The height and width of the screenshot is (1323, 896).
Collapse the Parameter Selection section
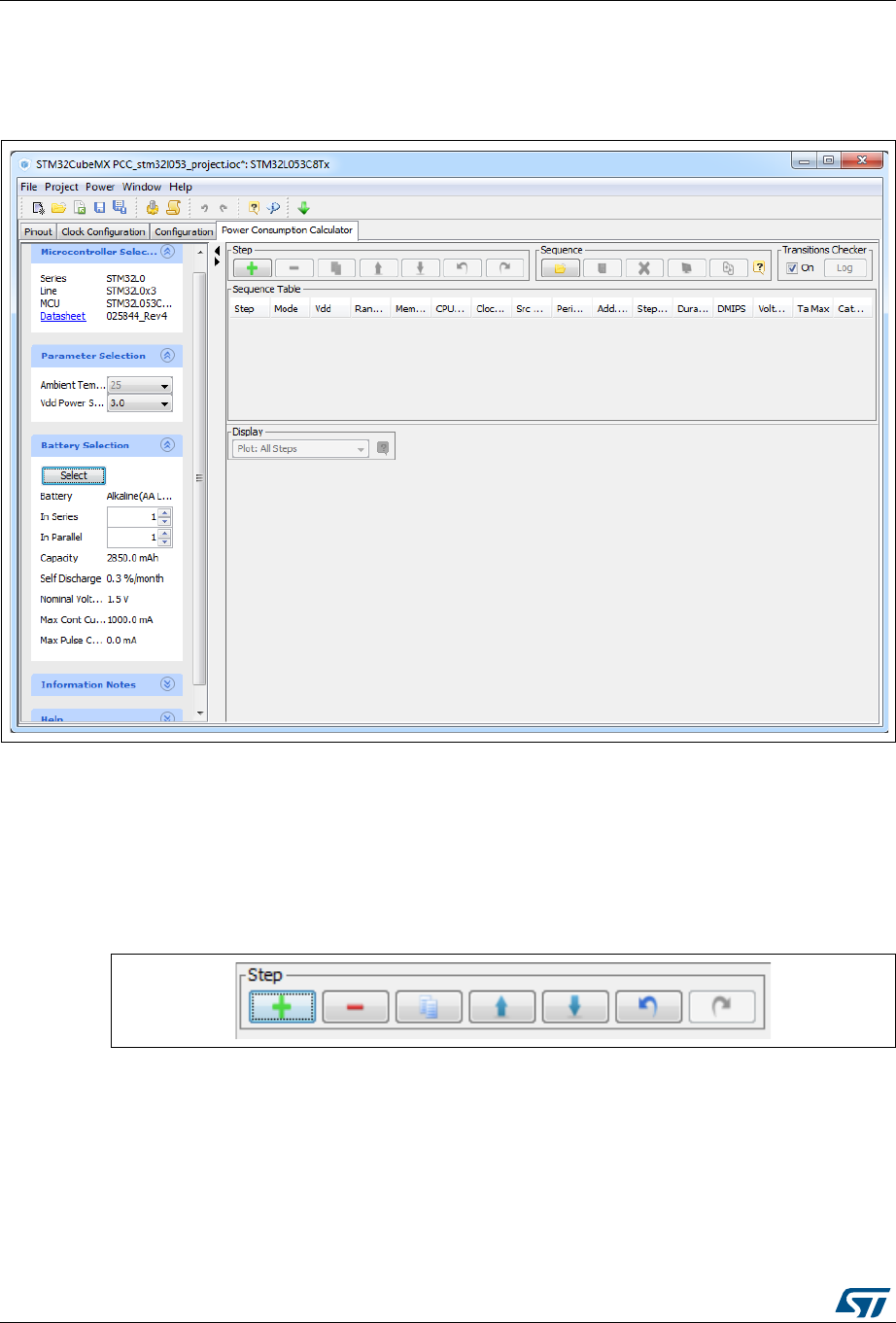pyautogui.click(x=167, y=356)
